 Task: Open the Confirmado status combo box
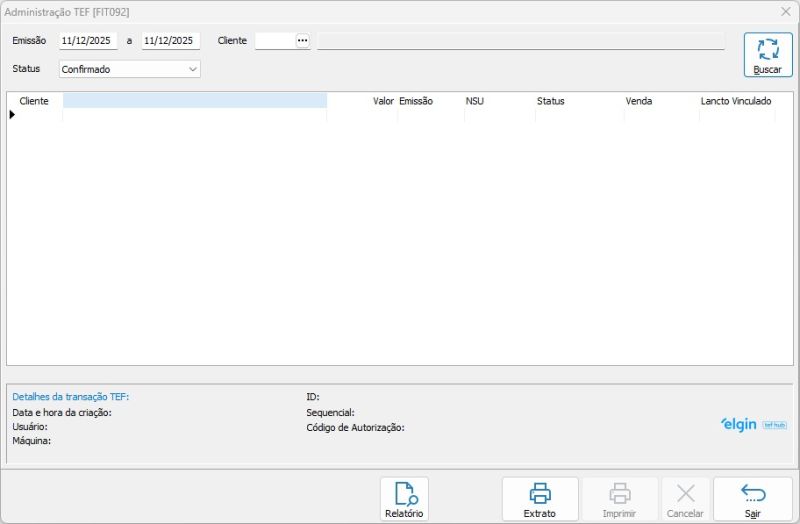point(122,69)
